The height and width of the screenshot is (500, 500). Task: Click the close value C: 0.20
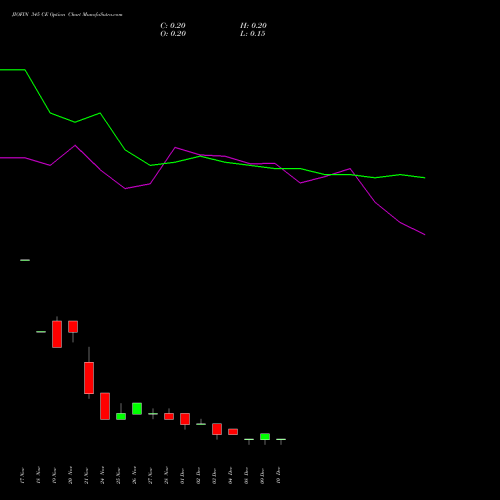[173, 26]
